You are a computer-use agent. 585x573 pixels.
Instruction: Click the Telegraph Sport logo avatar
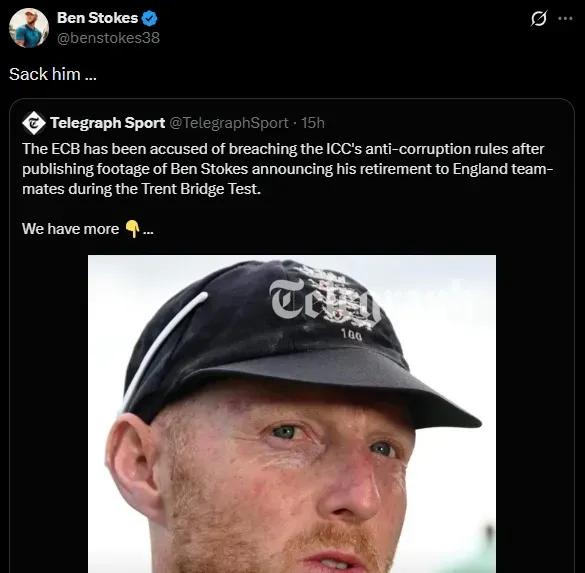pyautogui.click(x=34, y=123)
